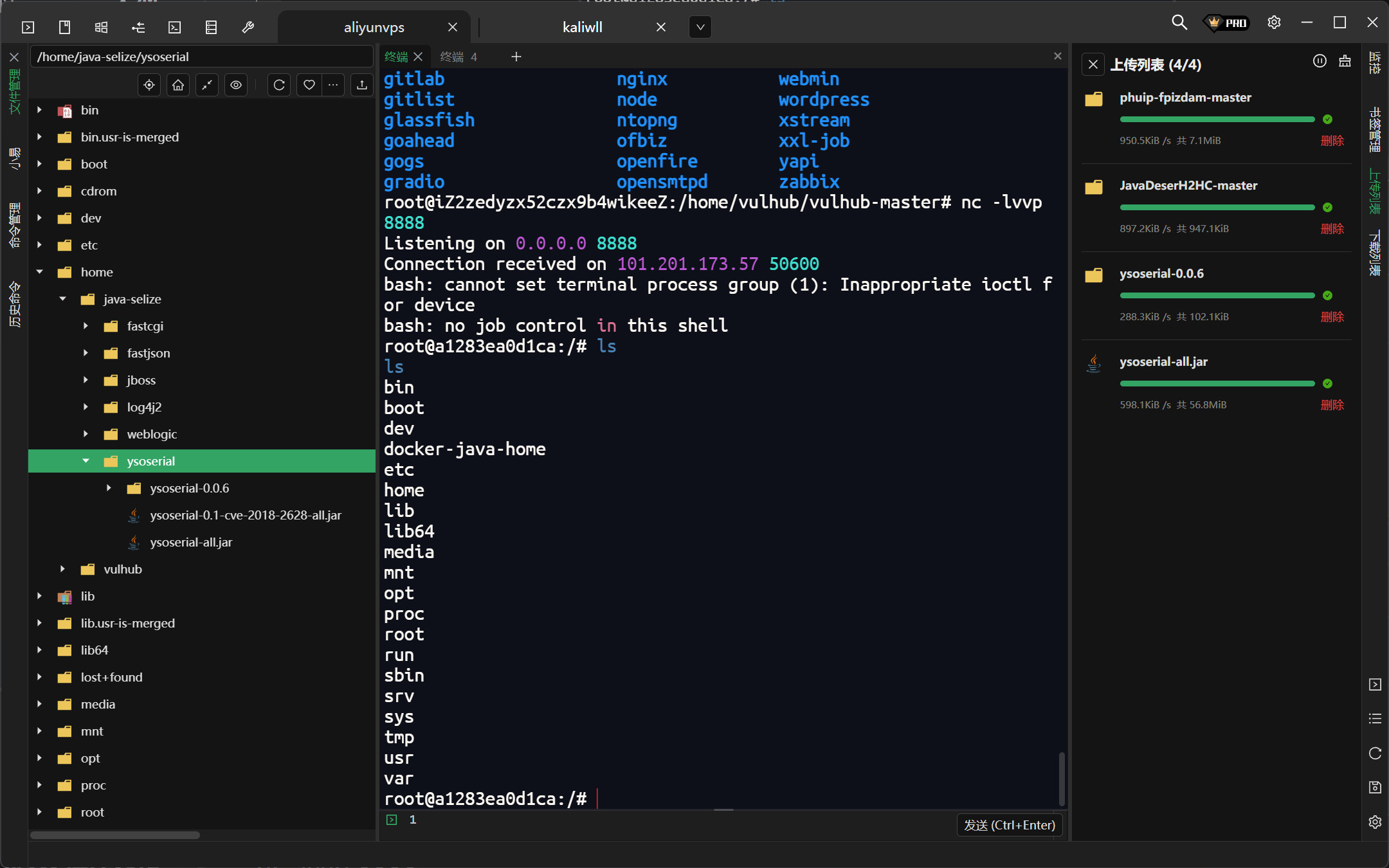Click the refresh icon in file panel
This screenshot has height=868, width=1389.
coord(279,85)
